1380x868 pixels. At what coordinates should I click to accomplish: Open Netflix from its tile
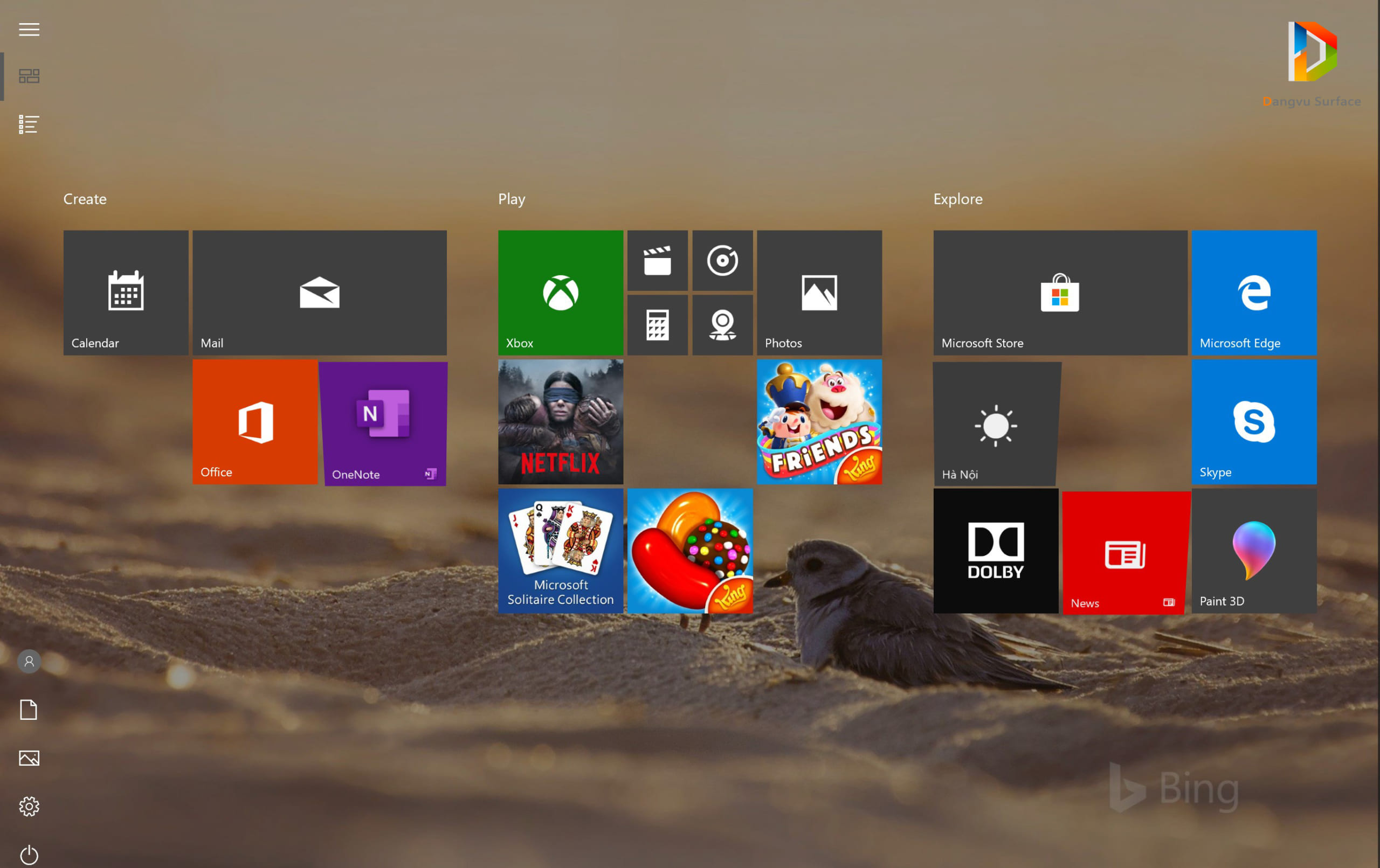pyautogui.click(x=560, y=423)
